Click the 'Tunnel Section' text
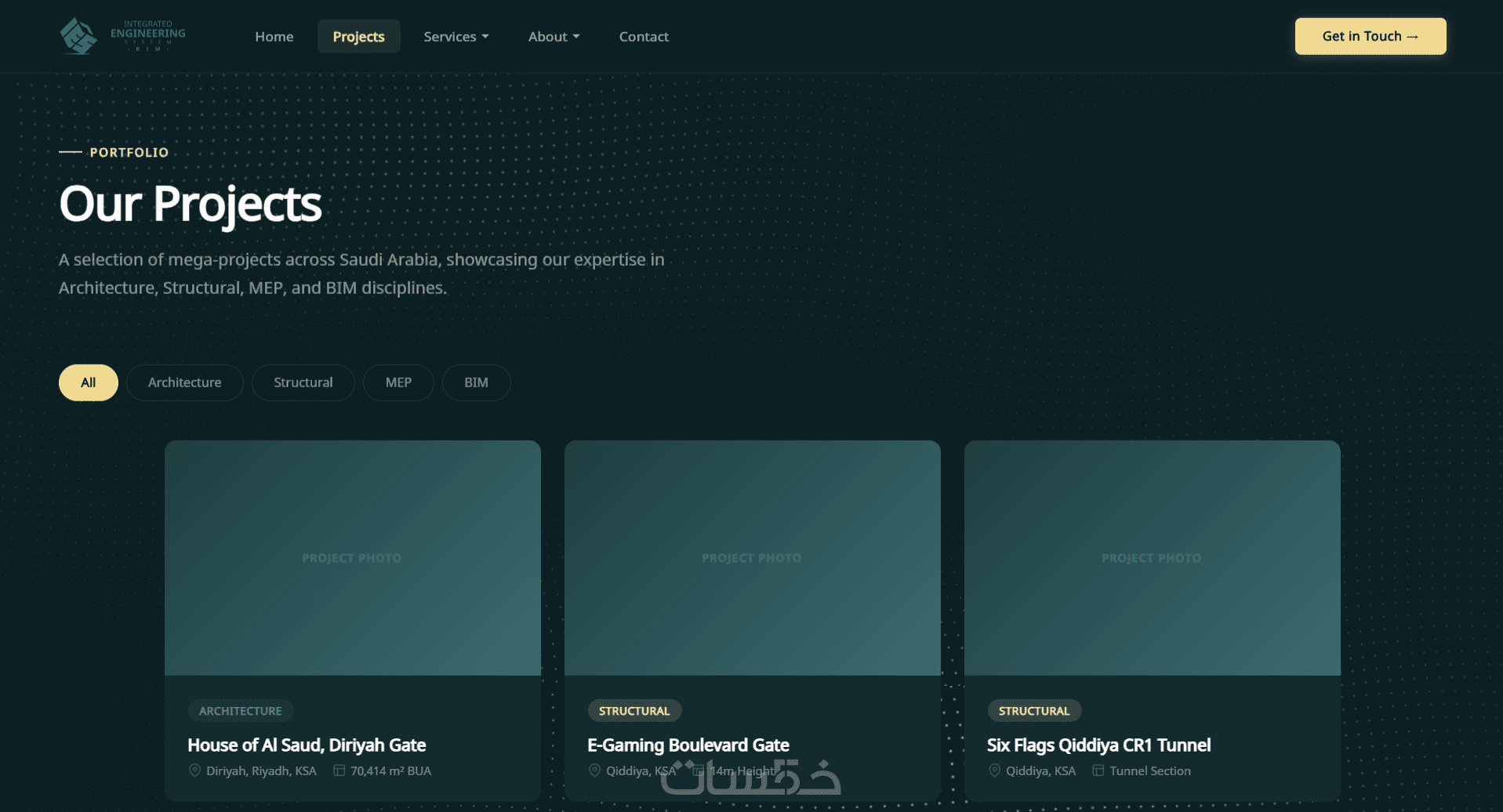Image resolution: width=1503 pixels, height=812 pixels. point(1150,771)
